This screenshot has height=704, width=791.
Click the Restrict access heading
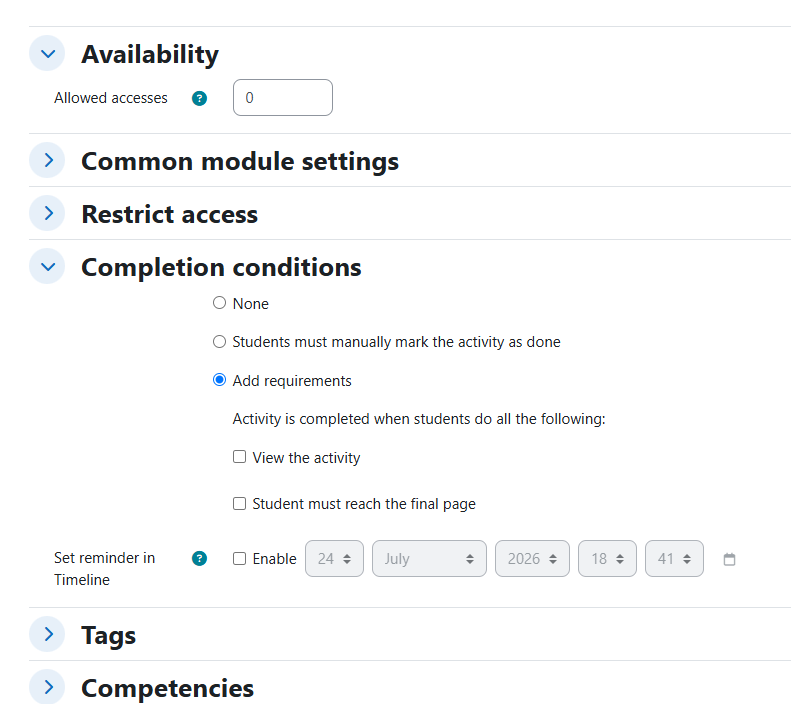coord(170,214)
